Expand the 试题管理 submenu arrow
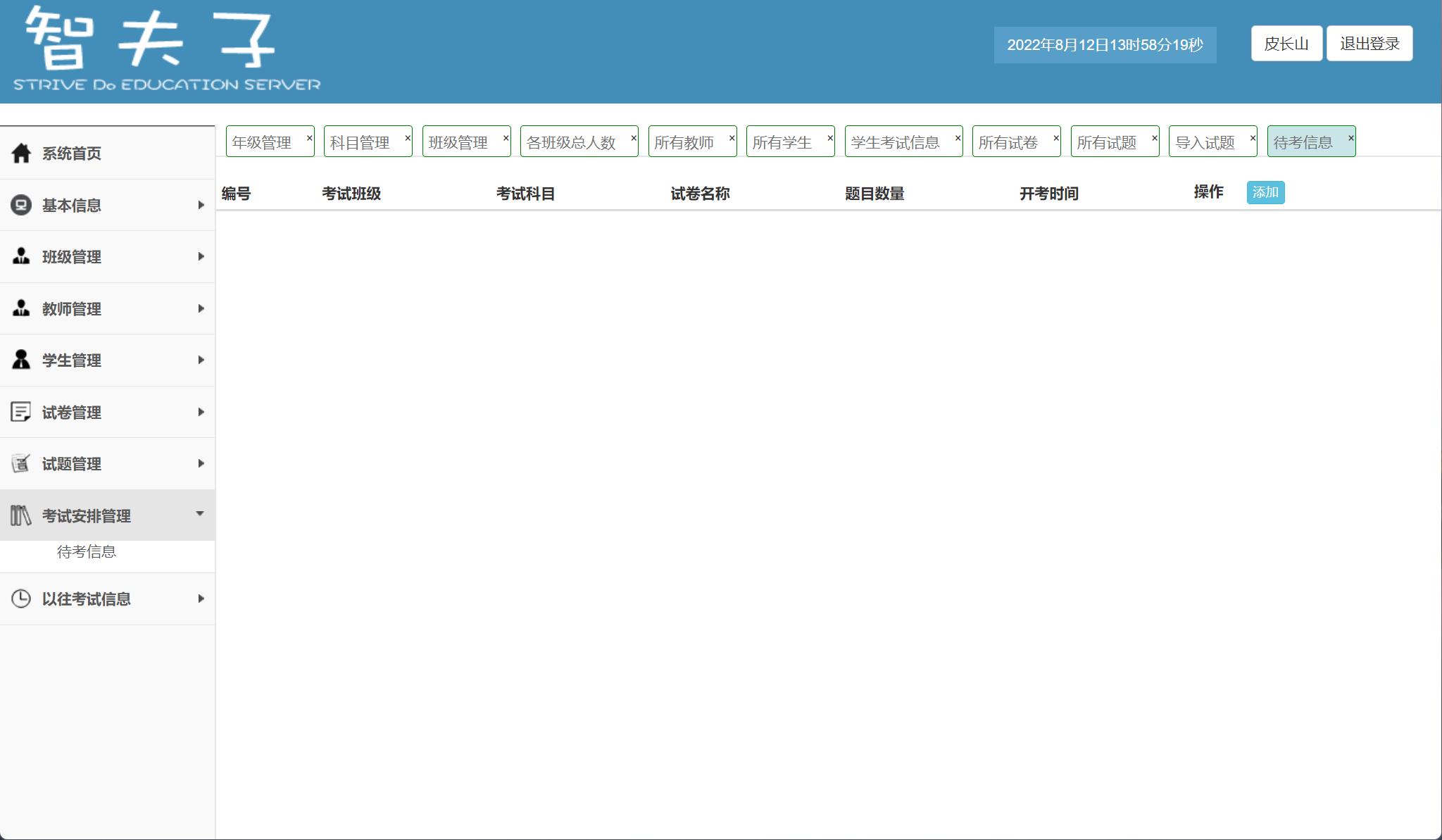Image resolution: width=1442 pixels, height=840 pixels. coord(201,463)
